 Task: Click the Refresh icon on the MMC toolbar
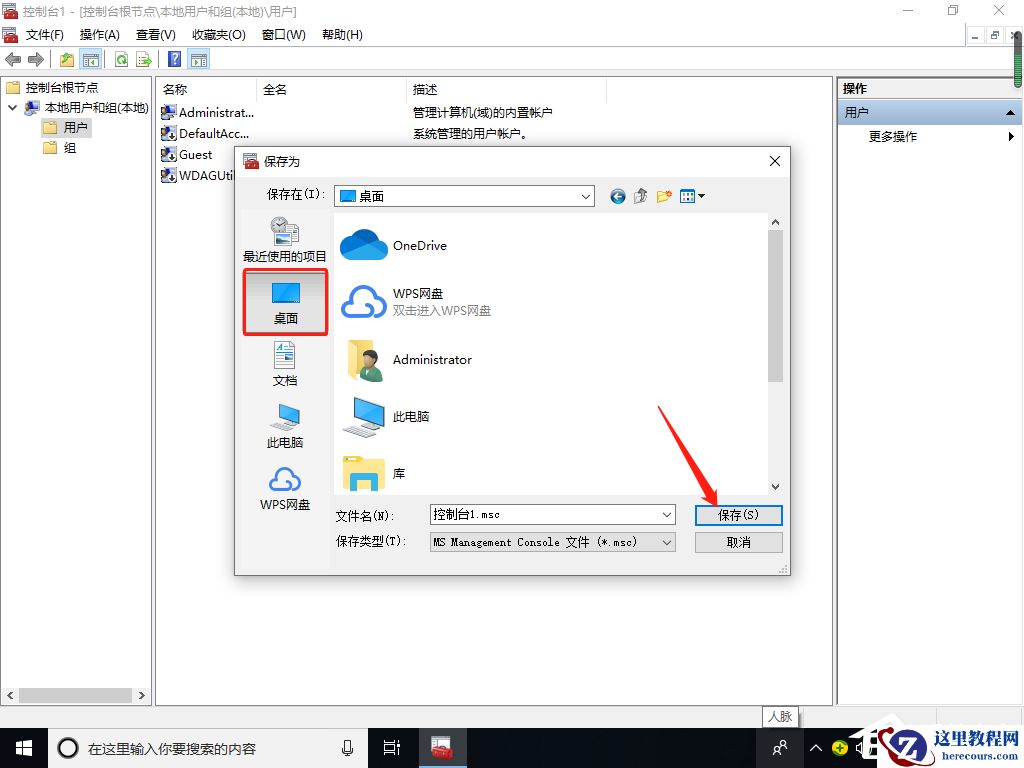121,59
